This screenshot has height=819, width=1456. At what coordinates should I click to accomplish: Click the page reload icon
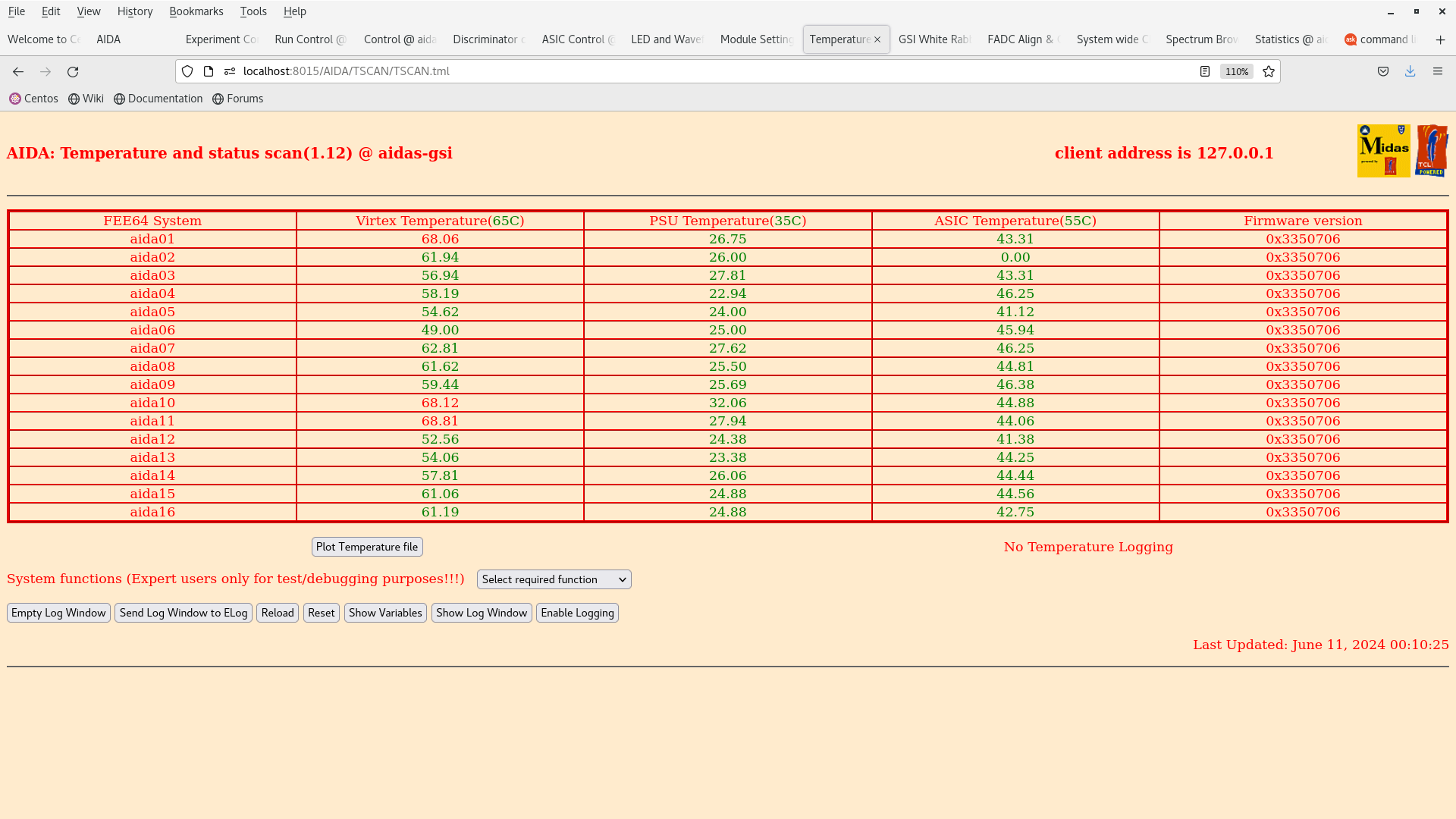tap(73, 71)
